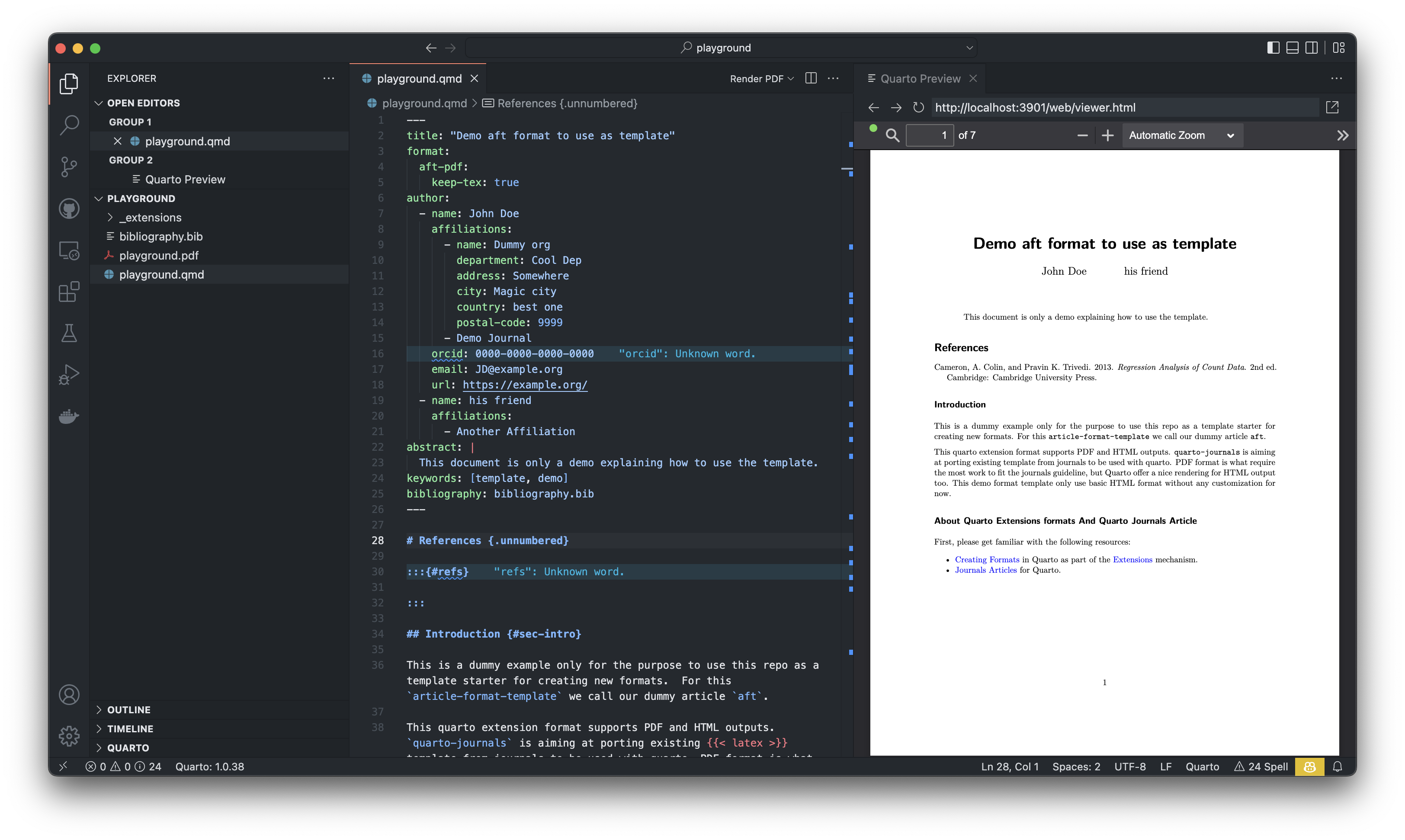Close the Quarto Preview tab
This screenshot has height=840, width=1405.
tap(973, 79)
